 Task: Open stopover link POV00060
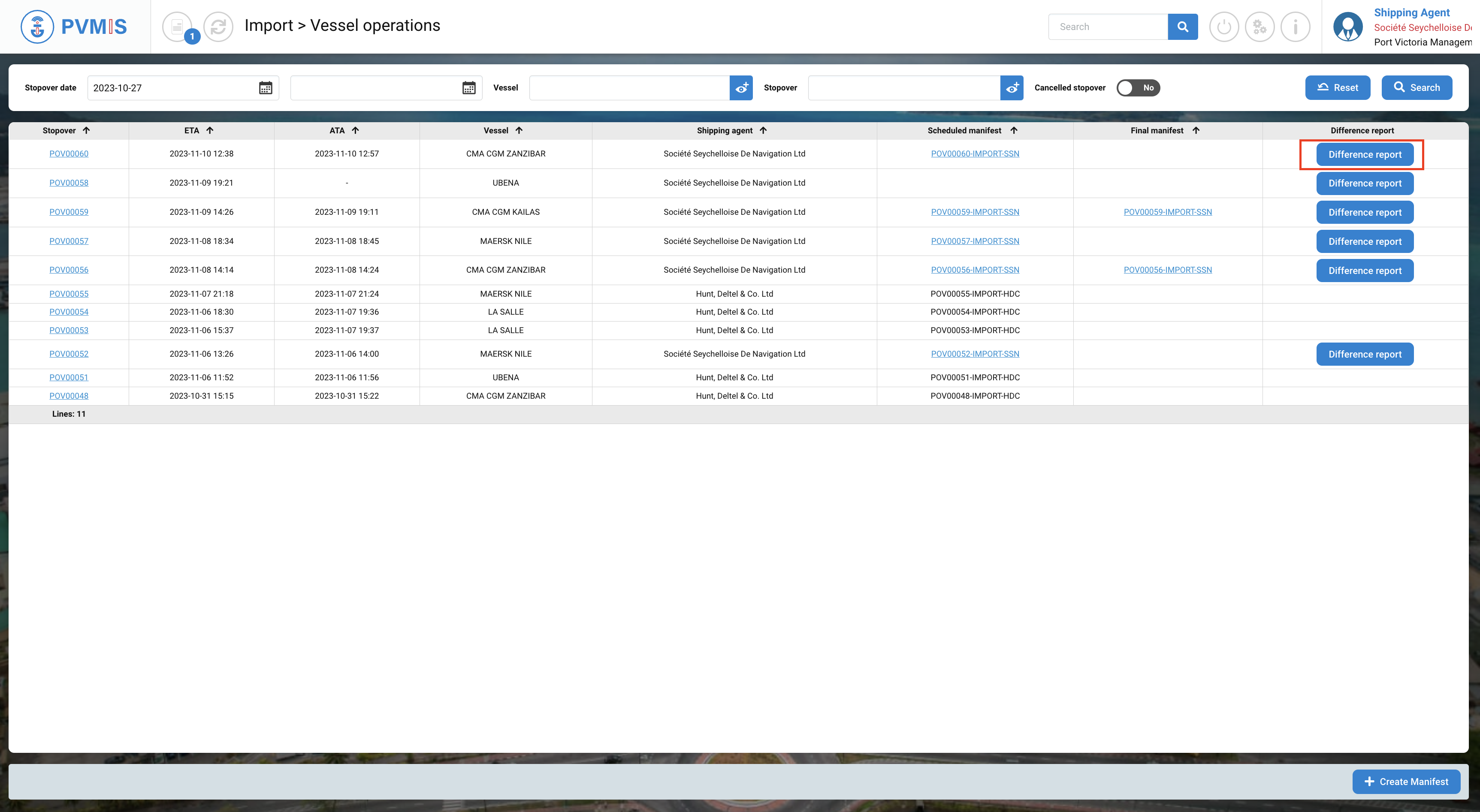pyautogui.click(x=69, y=153)
